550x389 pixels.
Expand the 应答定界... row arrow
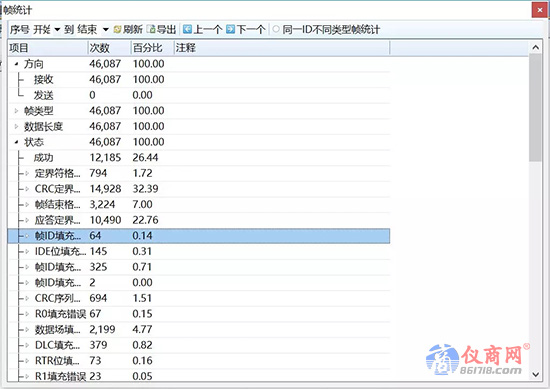(27, 220)
